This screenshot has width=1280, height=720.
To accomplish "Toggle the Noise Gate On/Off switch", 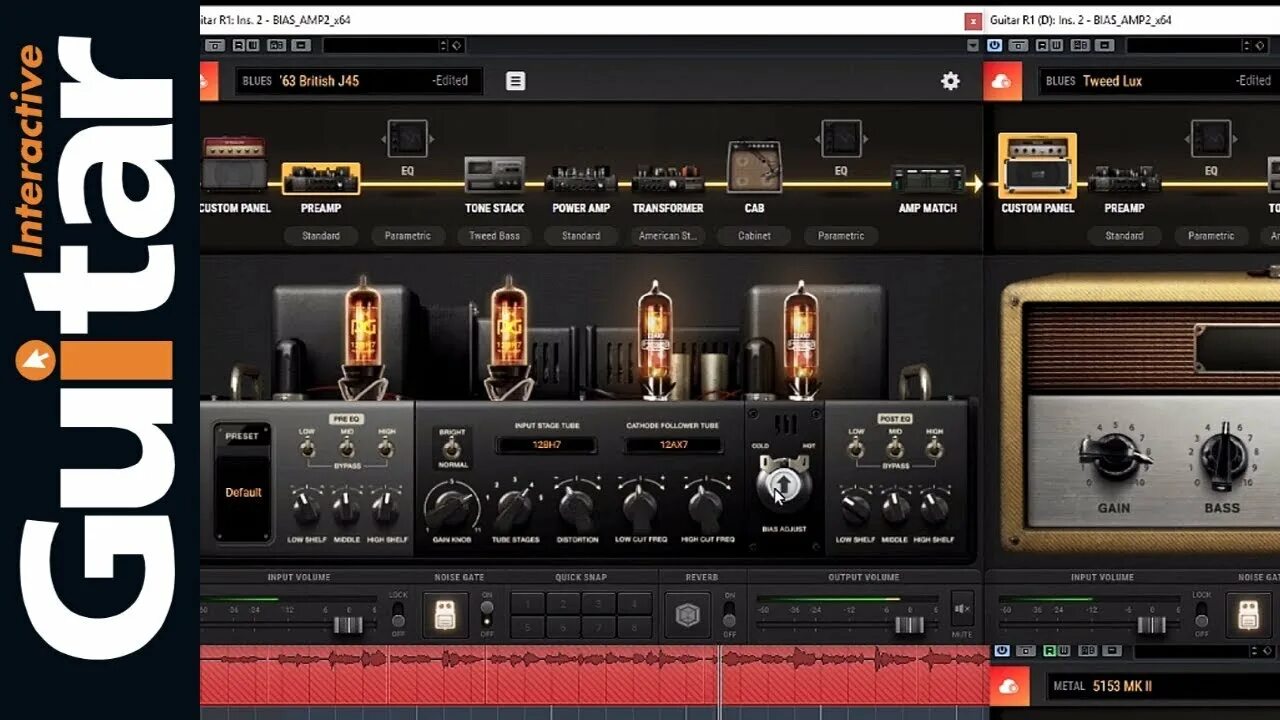I will pos(487,614).
